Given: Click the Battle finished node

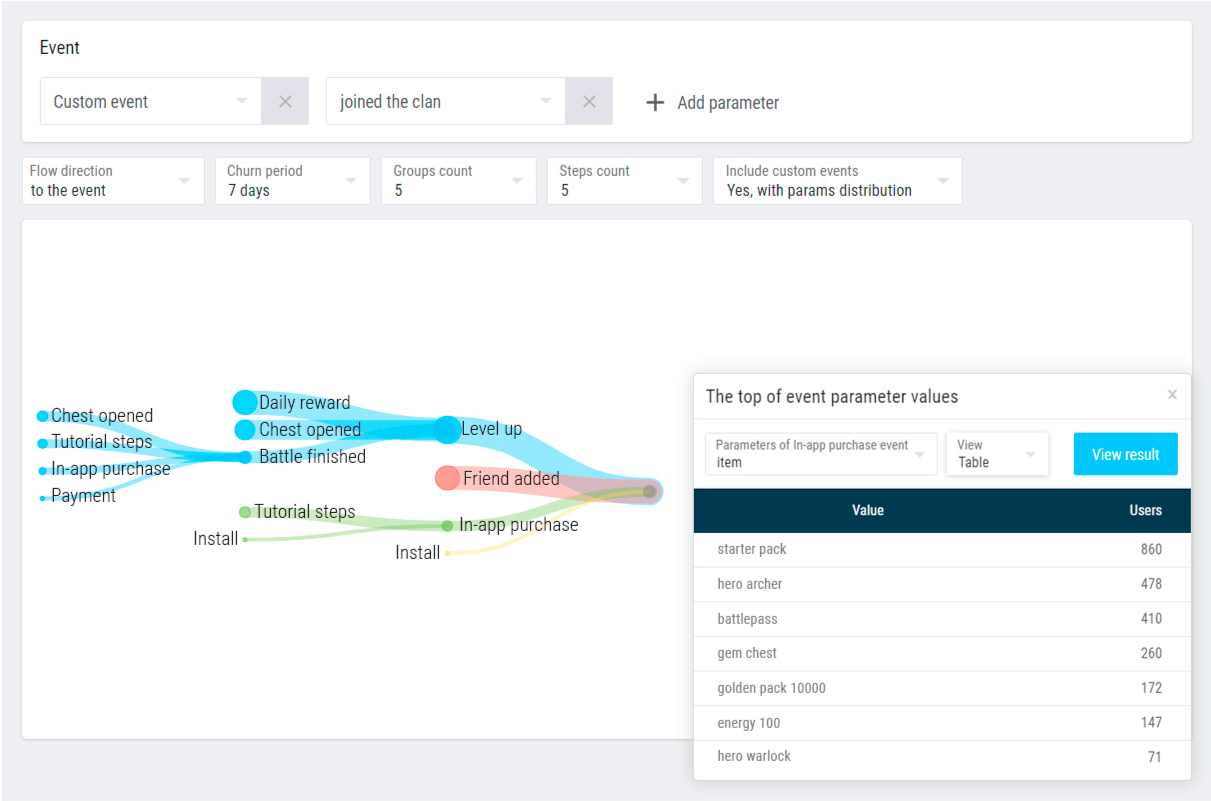Looking at the screenshot, I should point(245,457).
